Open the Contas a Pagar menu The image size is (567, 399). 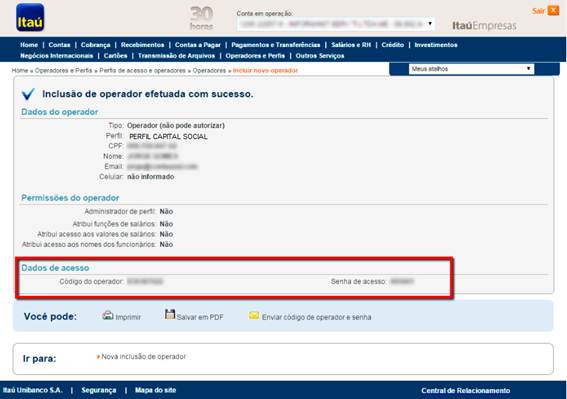click(x=198, y=45)
